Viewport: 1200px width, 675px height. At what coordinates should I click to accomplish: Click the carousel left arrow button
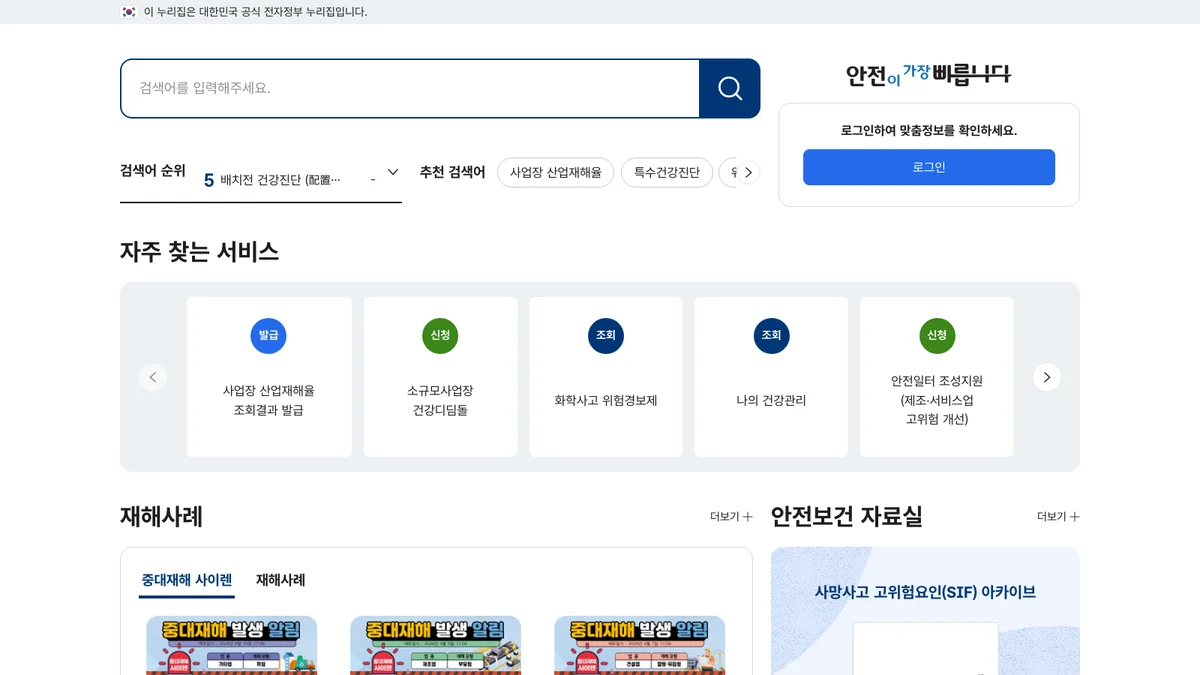153,377
